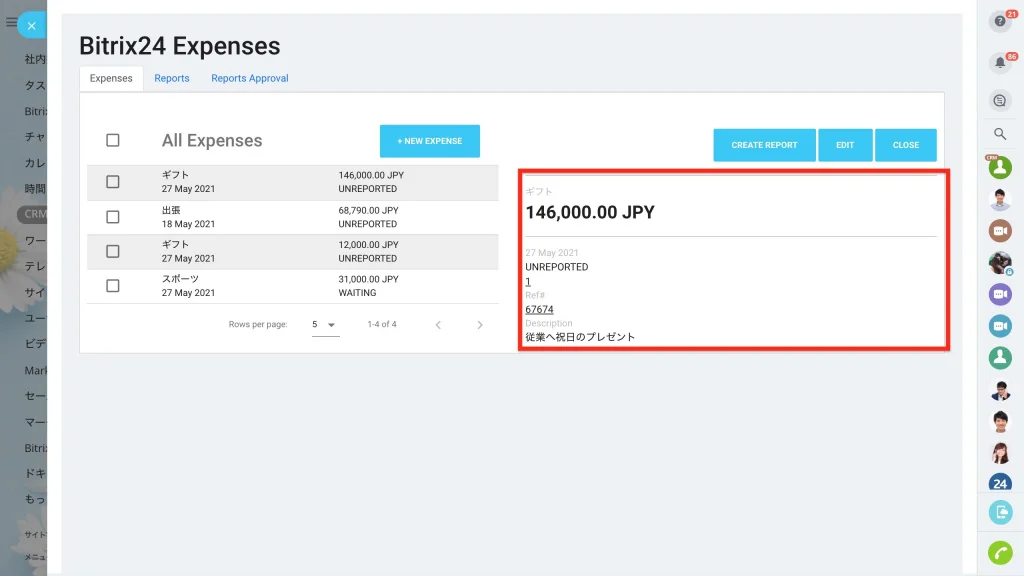This screenshot has width=1024, height=576.
Task: Select the All Expenses checkbox
Action: pos(113,140)
